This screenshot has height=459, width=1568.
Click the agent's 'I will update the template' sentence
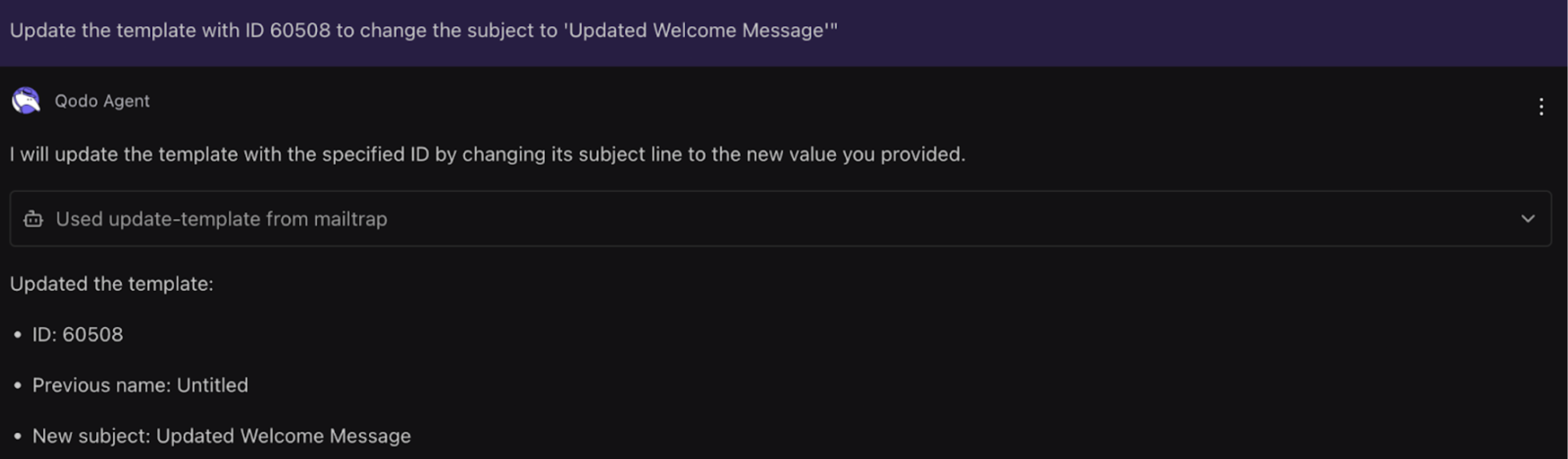487,154
